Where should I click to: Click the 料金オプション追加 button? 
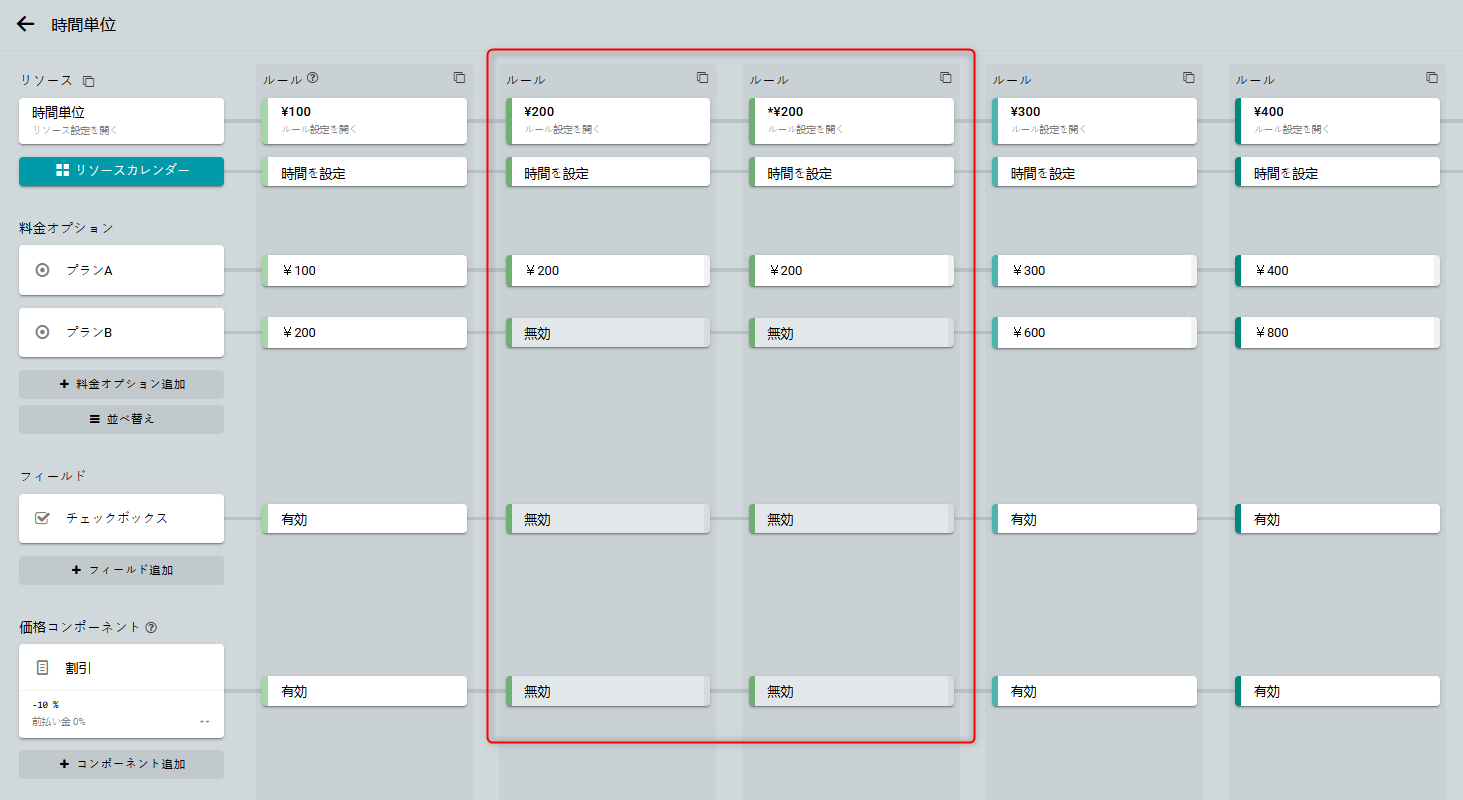pyautogui.click(x=121, y=384)
